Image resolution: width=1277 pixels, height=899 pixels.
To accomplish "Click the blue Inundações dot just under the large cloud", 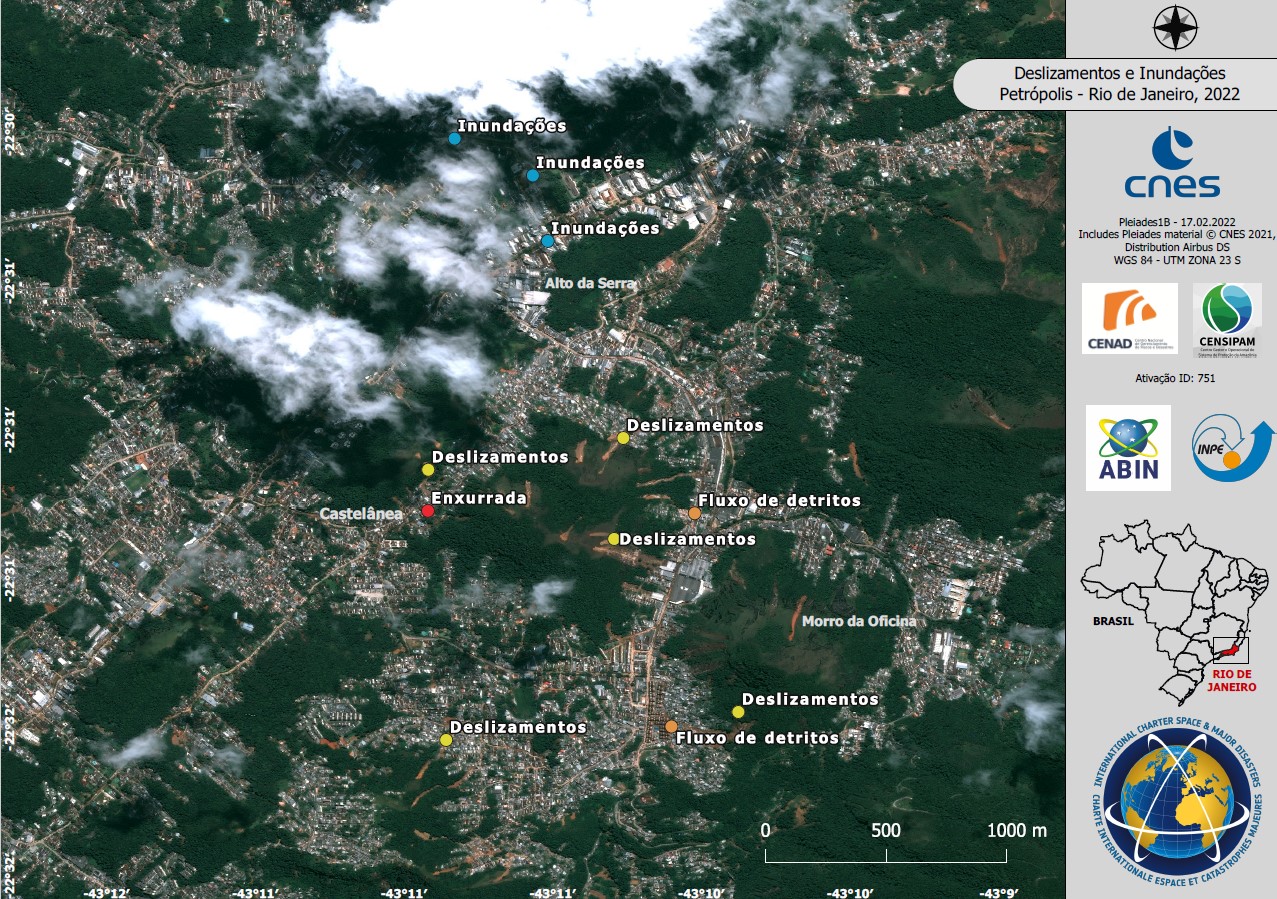I will [454, 139].
